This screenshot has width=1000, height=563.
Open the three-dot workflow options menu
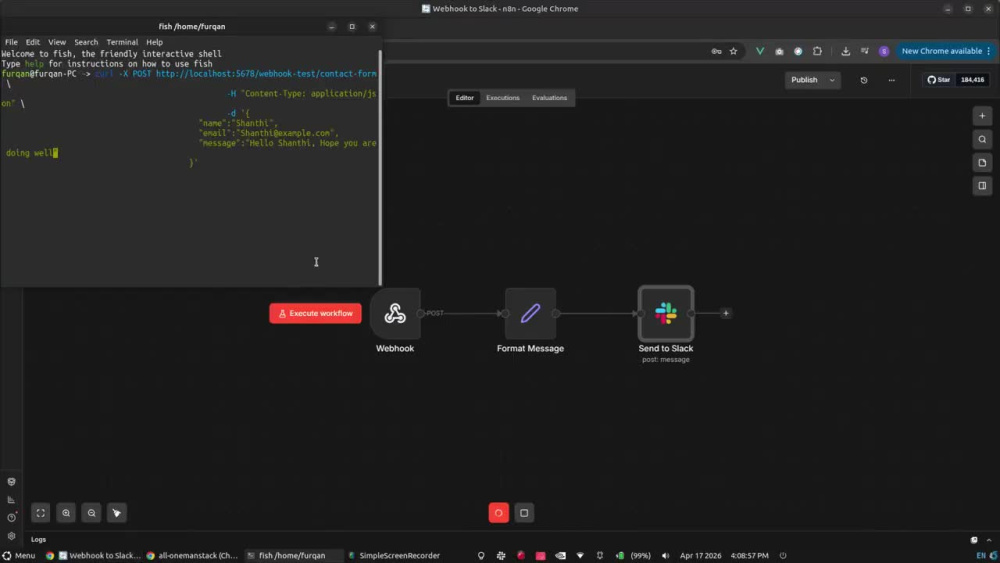892,80
